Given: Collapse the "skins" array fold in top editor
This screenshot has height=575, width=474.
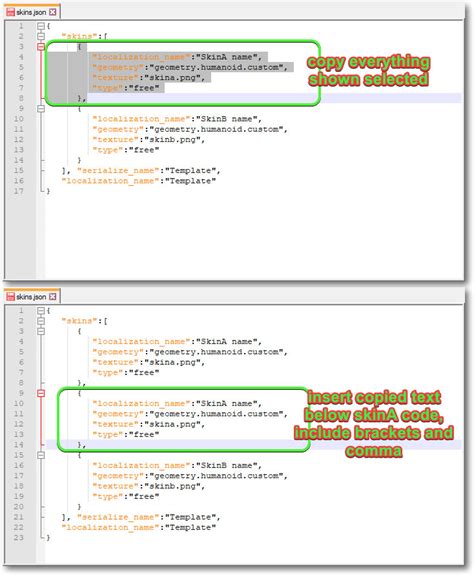Looking at the screenshot, I should pos(41,36).
